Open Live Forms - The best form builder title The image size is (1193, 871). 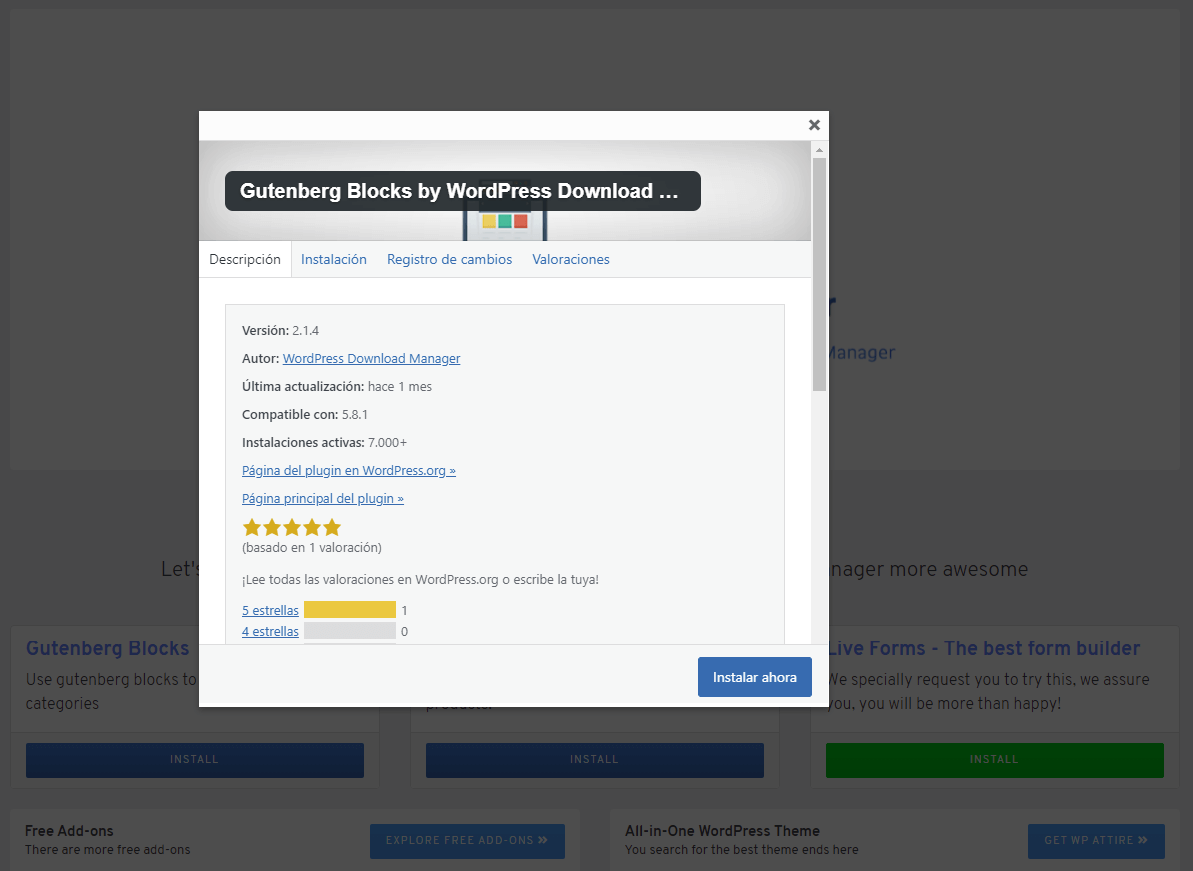984,648
